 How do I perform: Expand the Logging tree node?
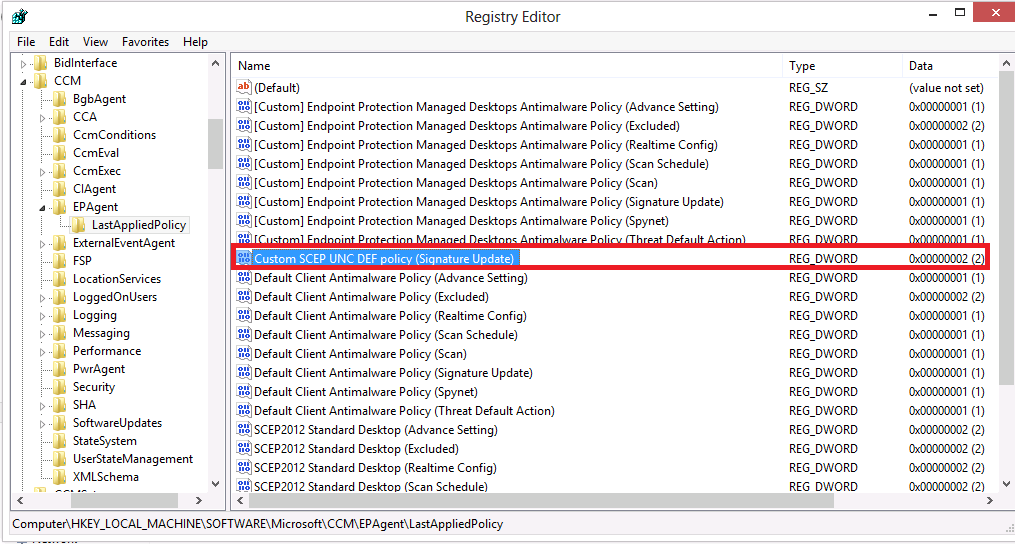43,316
